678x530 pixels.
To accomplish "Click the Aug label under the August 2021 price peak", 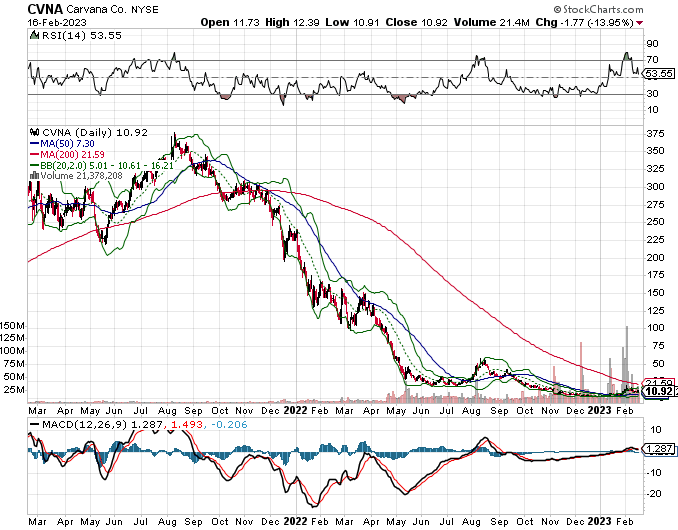I will (x=167, y=411).
